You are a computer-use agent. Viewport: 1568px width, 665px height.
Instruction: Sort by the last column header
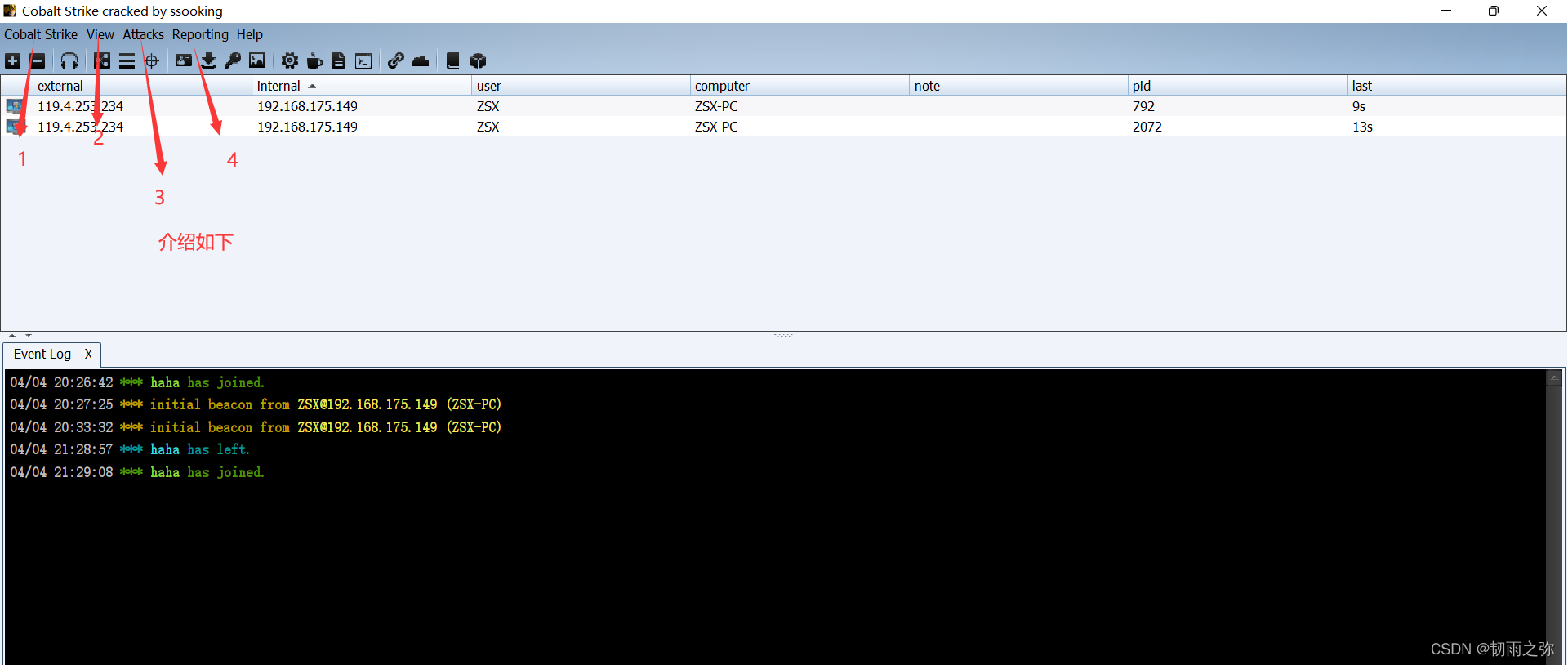coord(1456,86)
